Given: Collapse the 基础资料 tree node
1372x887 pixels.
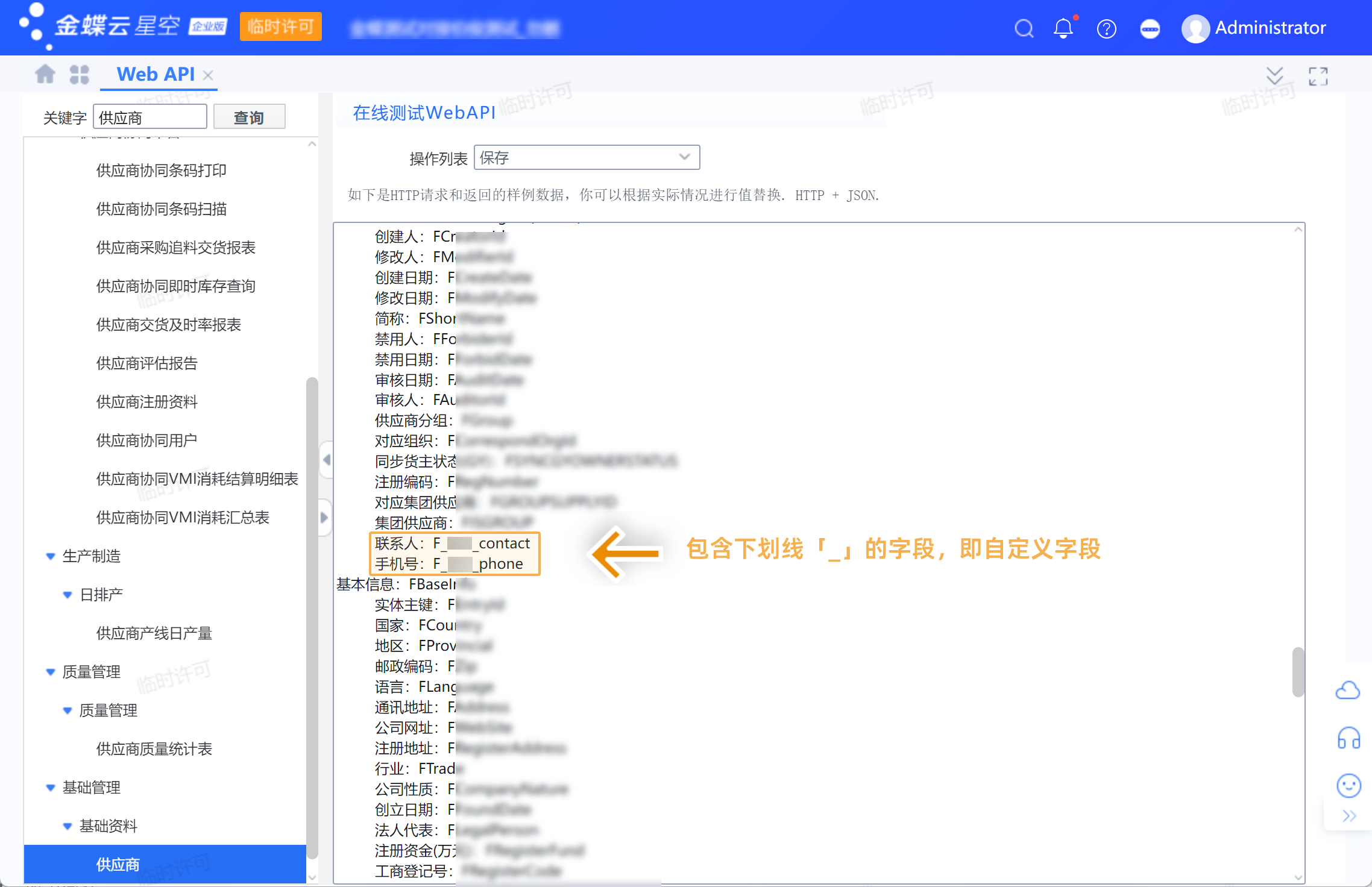Looking at the screenshot, I should pyautogui.click(x=68, y=826).
